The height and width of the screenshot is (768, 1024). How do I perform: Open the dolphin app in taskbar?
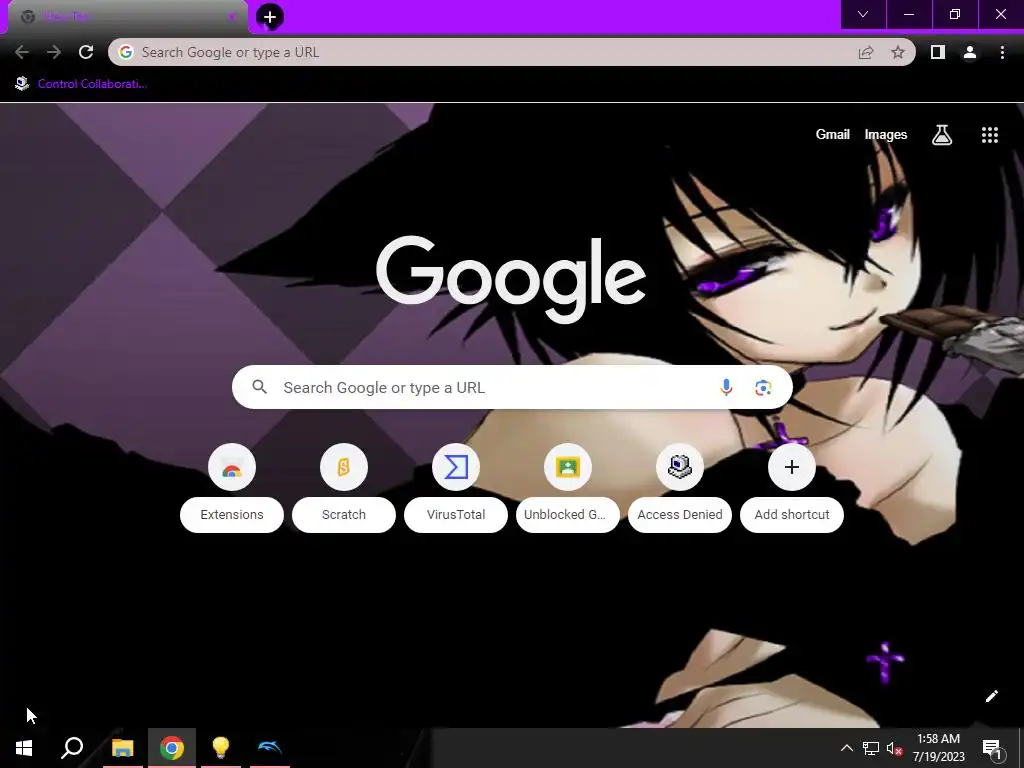[270, 748]
